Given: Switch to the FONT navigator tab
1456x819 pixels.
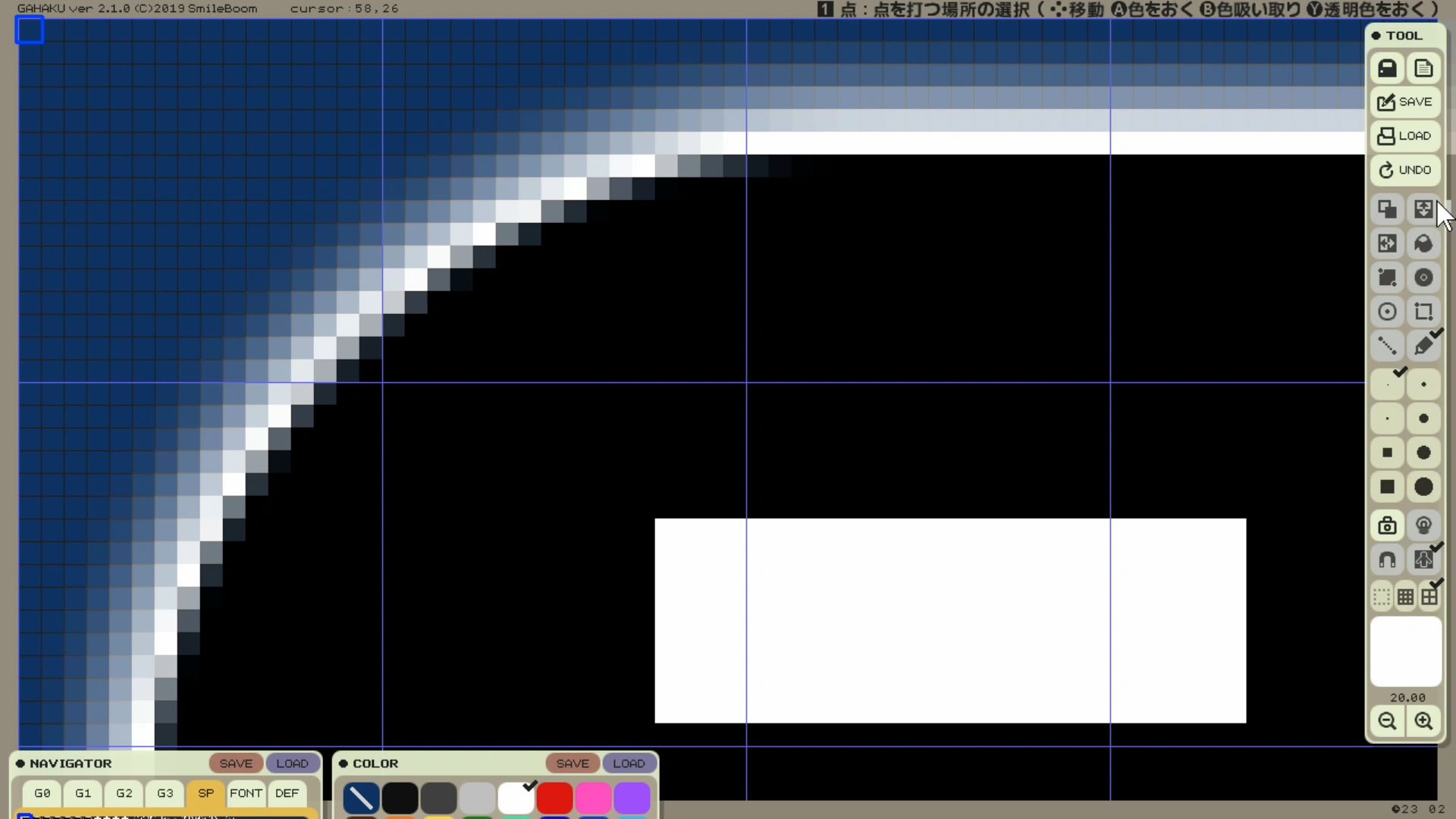Looking at the screenshot, I should [246, 793].
